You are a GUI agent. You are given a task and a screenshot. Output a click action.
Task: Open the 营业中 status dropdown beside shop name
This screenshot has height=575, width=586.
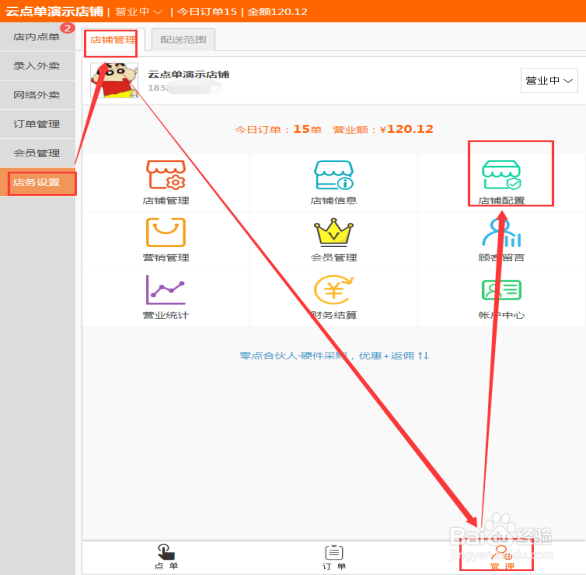coord(549,80)
